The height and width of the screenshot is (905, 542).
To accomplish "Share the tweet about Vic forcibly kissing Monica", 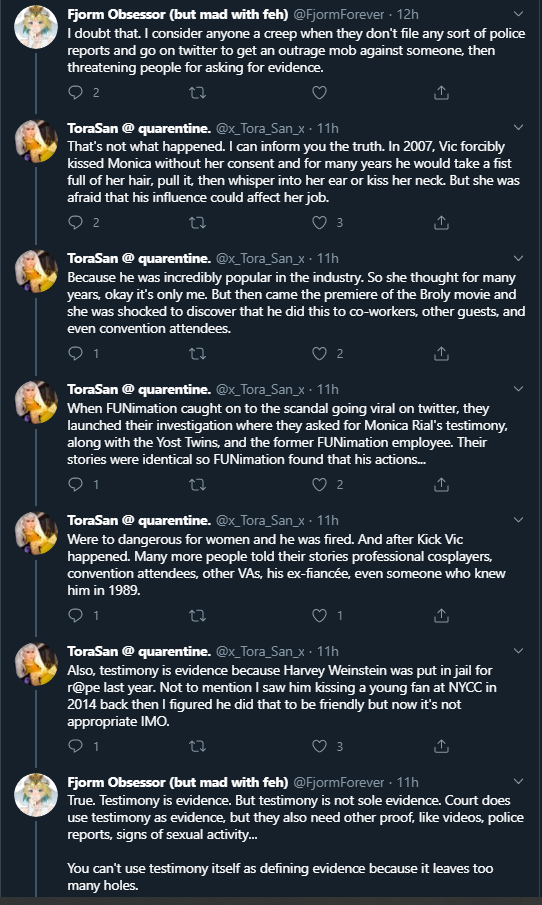I will click(x=441, y=222).
